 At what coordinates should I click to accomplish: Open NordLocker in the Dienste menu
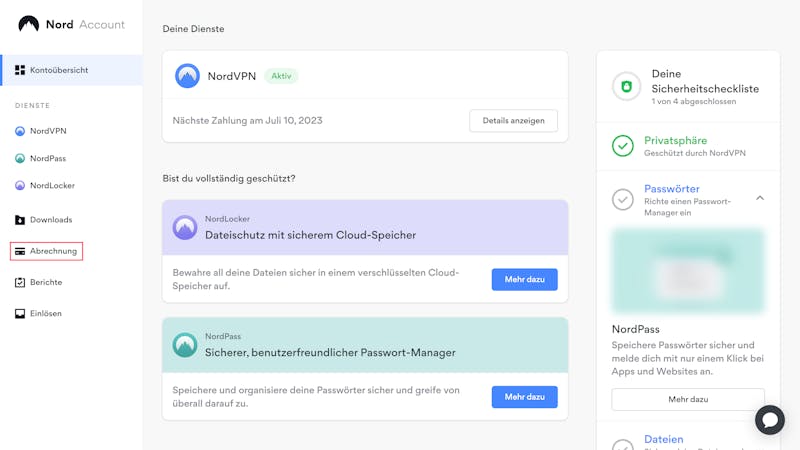tap(52, 185)
